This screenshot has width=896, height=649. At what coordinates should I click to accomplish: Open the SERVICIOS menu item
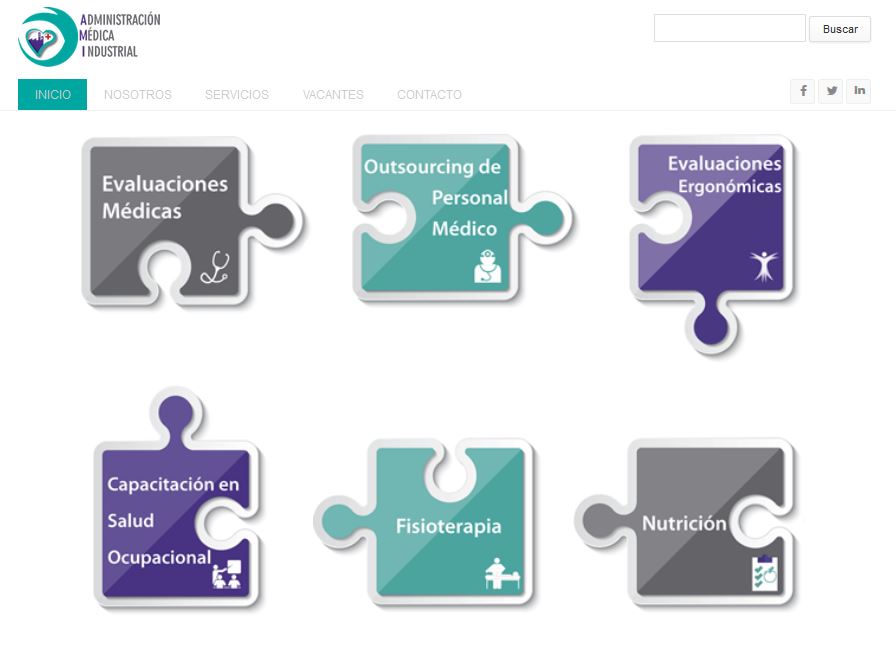[237, 94]
